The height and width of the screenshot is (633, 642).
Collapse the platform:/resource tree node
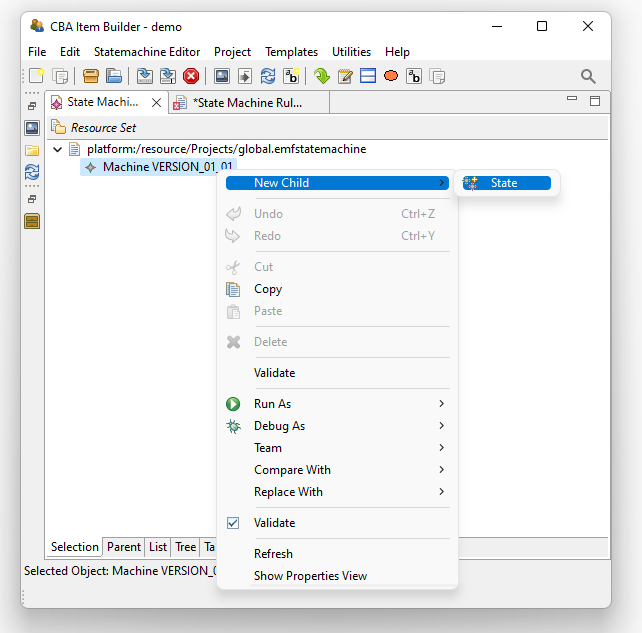[58, 149]
